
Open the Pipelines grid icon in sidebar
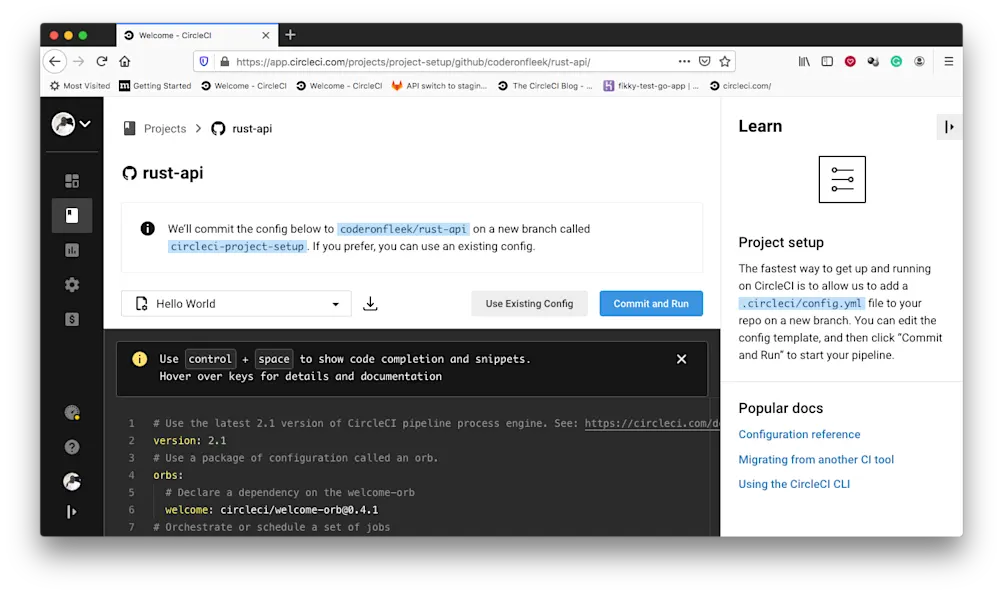pyautogui.click(x=71, y=180)
